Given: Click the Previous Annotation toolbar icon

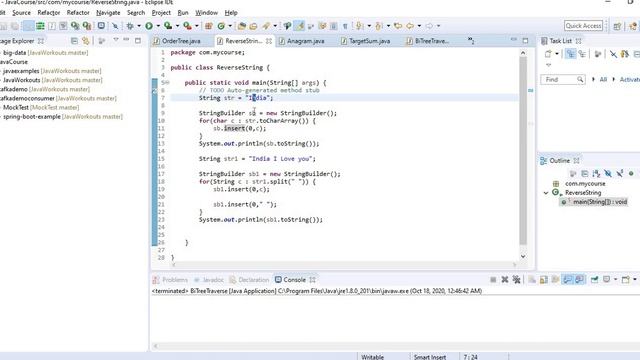Looking at the screenshot, I should [378, 26].
